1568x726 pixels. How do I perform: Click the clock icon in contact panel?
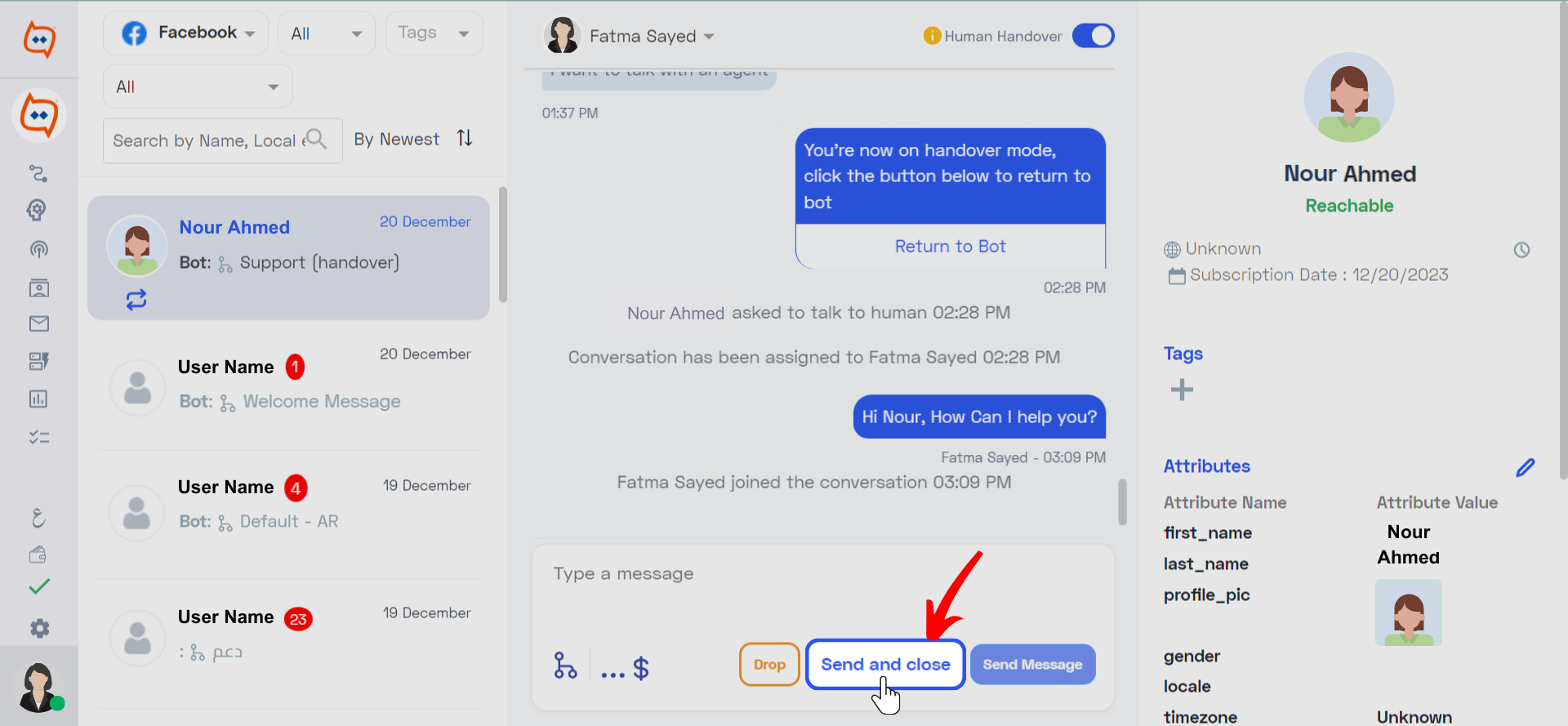click(x=1521, y=250)
